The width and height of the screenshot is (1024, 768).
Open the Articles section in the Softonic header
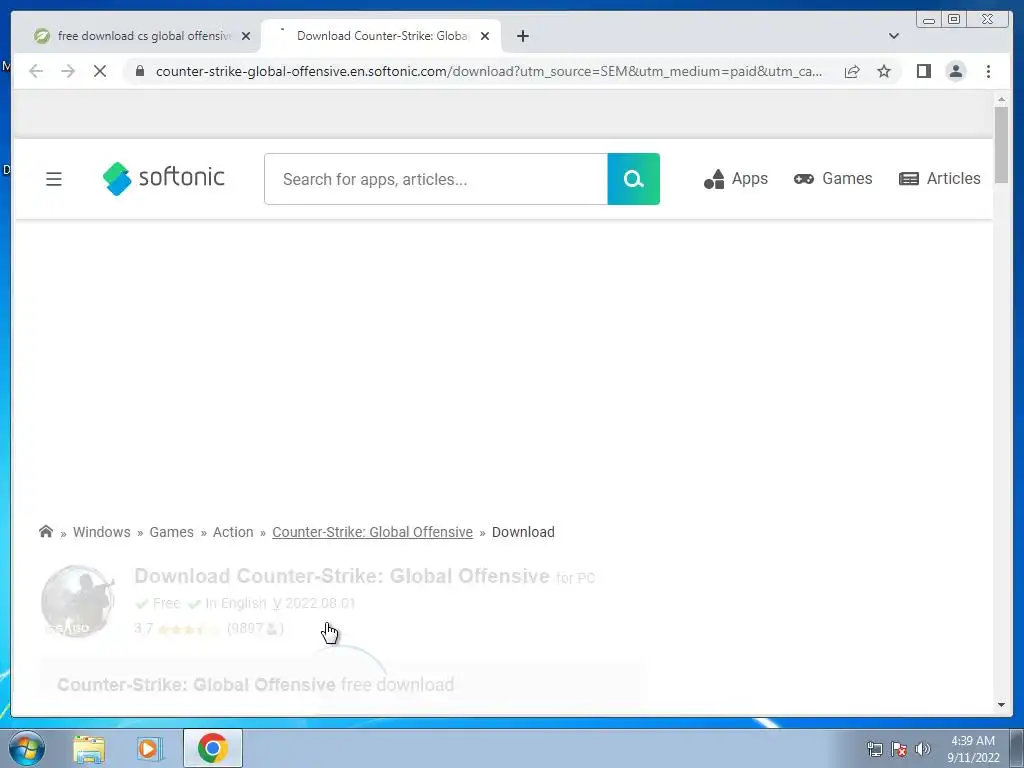tap(940, 179)
